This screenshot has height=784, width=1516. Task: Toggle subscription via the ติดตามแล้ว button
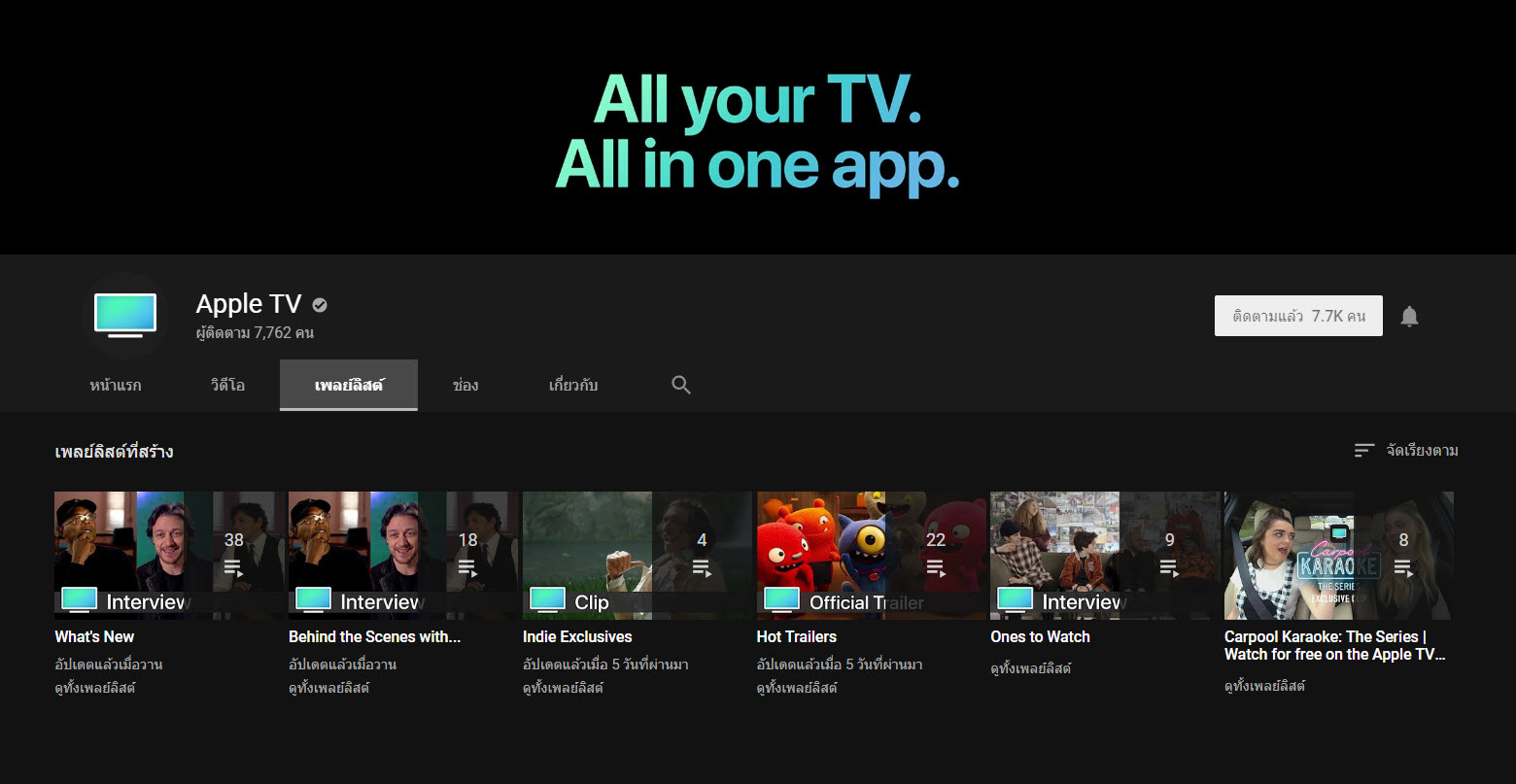click(x=1297, y=315)
